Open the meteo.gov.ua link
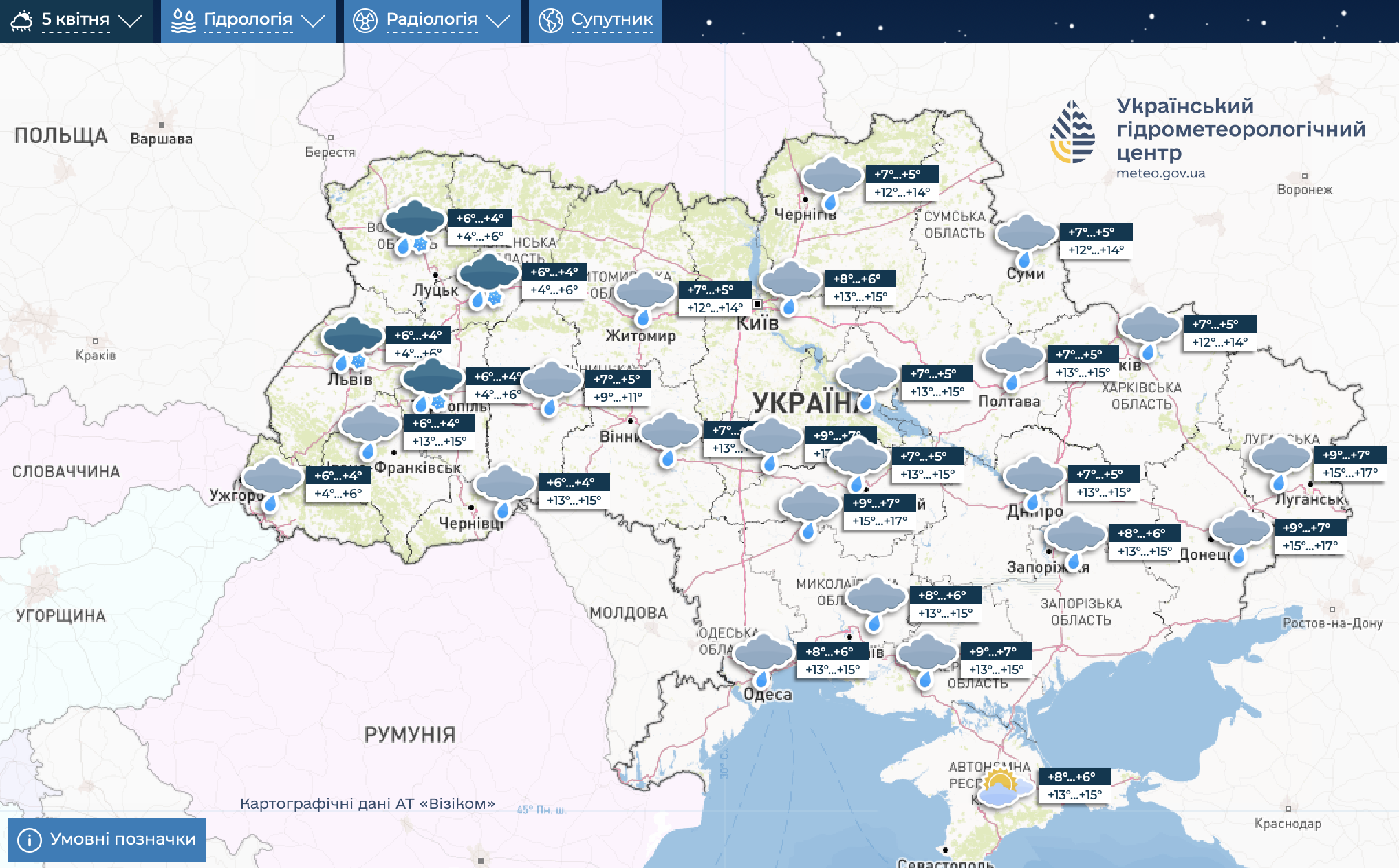 (x=1160, y=173)
